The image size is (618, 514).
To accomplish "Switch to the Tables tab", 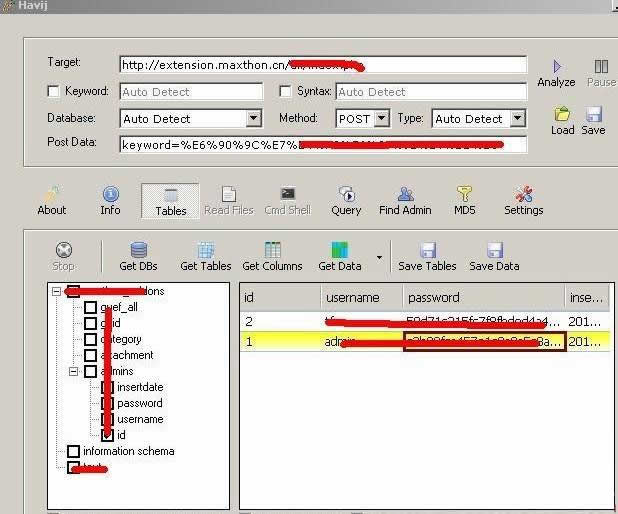I will [x=170, y=200].
